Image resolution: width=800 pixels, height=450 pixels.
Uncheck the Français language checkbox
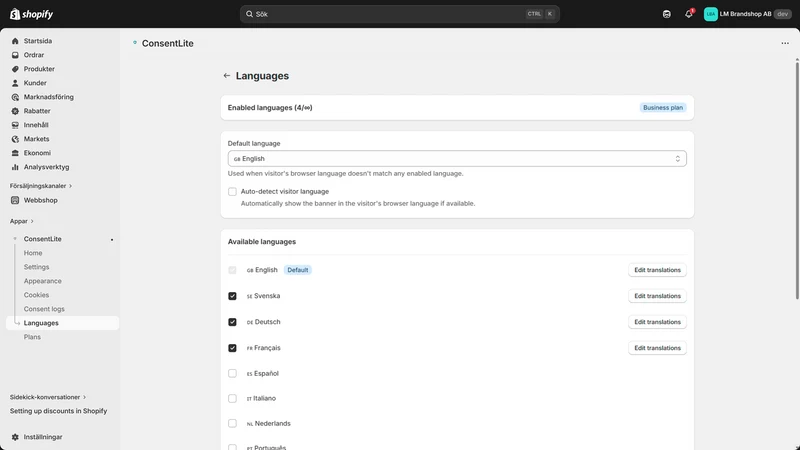pyautogui.click(x=232, y=348)
